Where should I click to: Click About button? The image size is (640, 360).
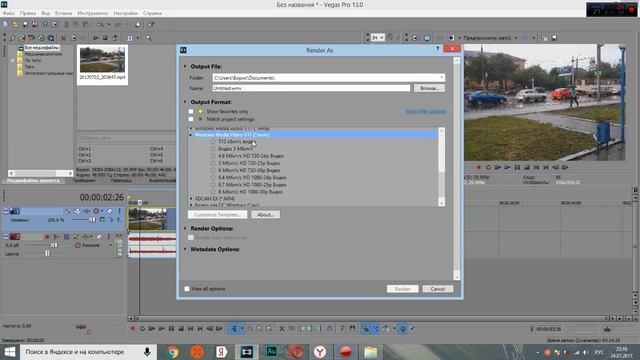click(x=265, y=215)
